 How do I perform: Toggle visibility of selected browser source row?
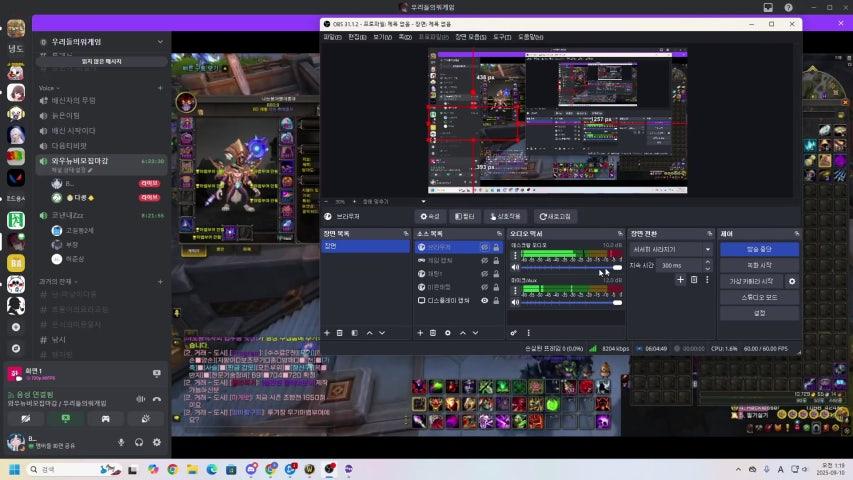click(484, 247)
